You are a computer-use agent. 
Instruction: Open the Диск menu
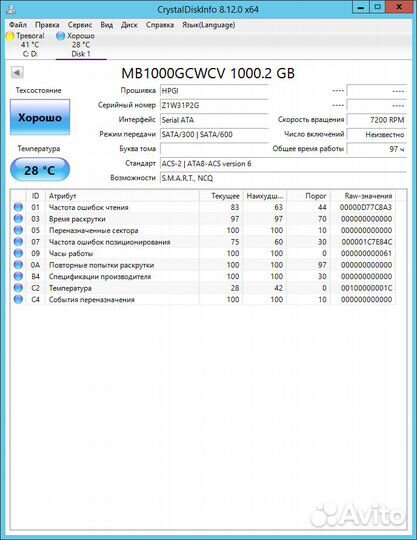pos(129,25)
